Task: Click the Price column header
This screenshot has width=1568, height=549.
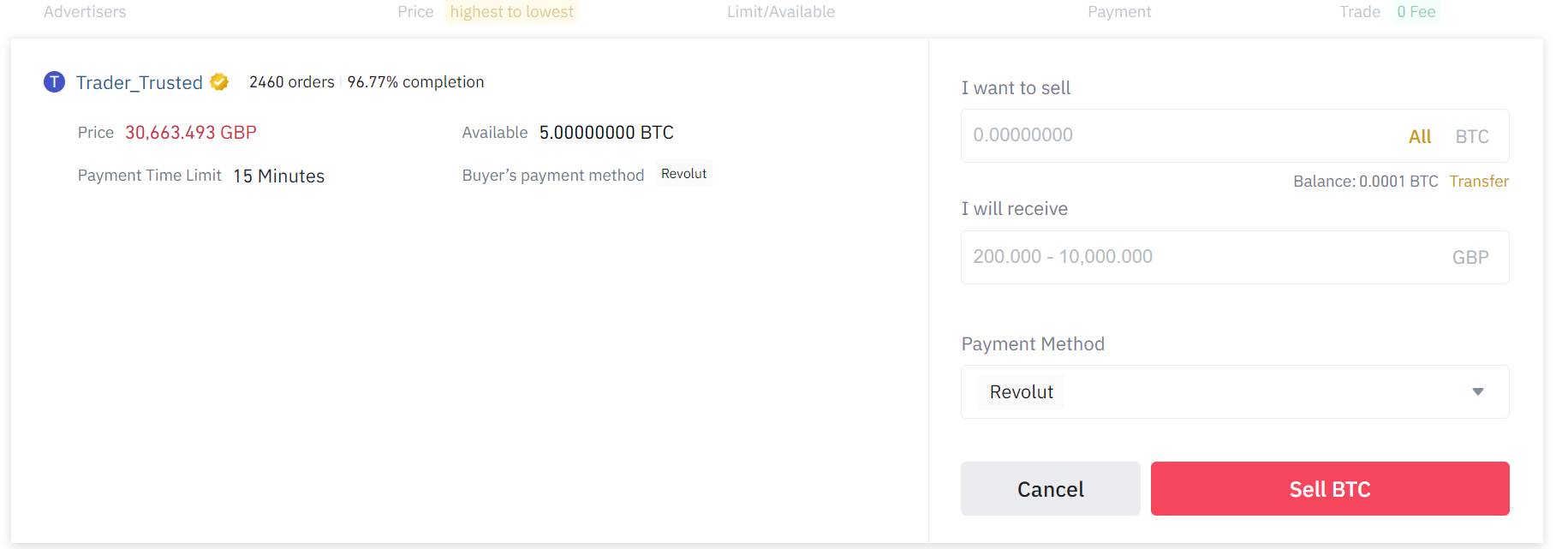Action: pyautogui.click(x=415, y=12)
